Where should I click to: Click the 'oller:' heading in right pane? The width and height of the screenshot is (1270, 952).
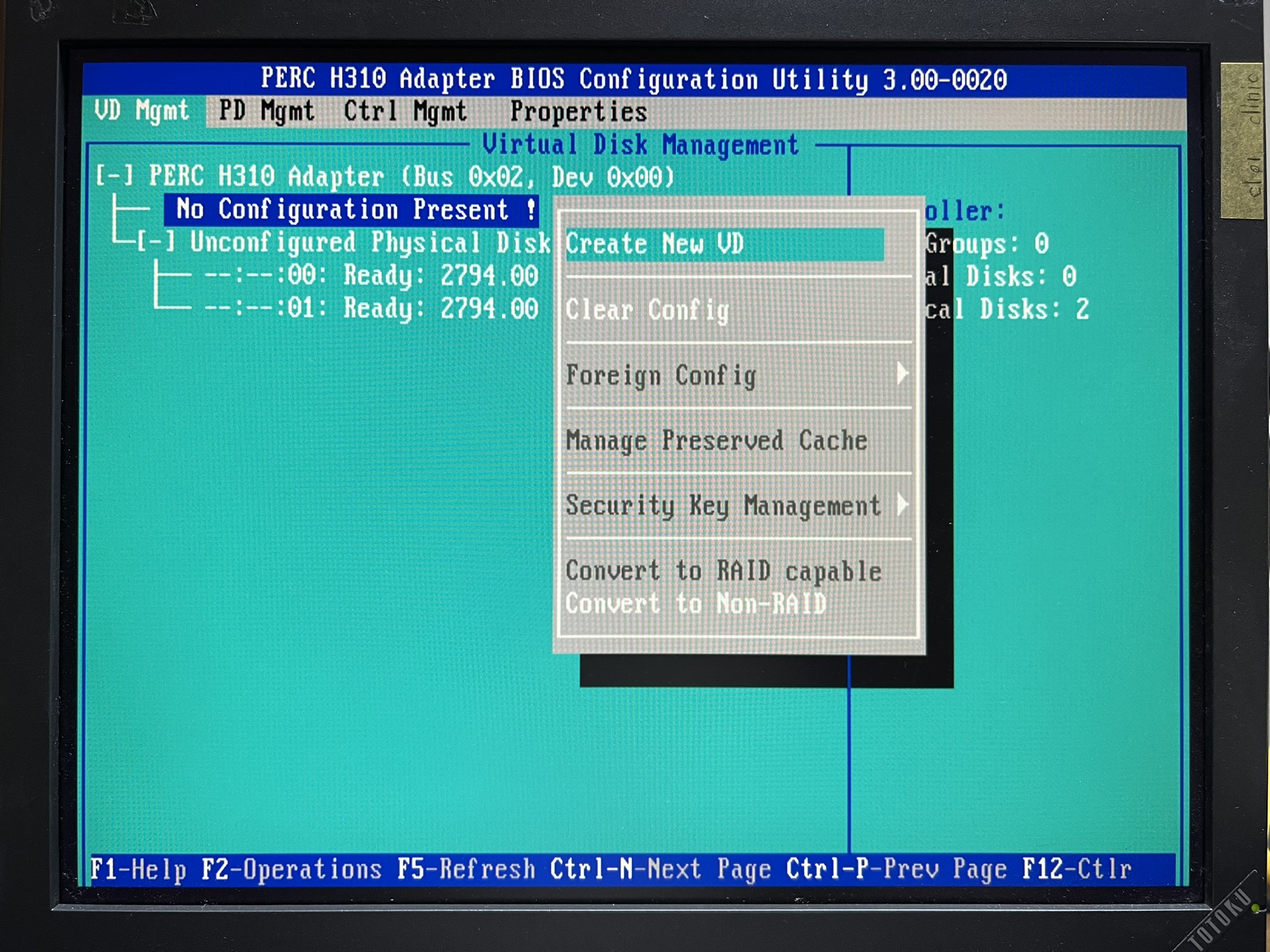964,211
